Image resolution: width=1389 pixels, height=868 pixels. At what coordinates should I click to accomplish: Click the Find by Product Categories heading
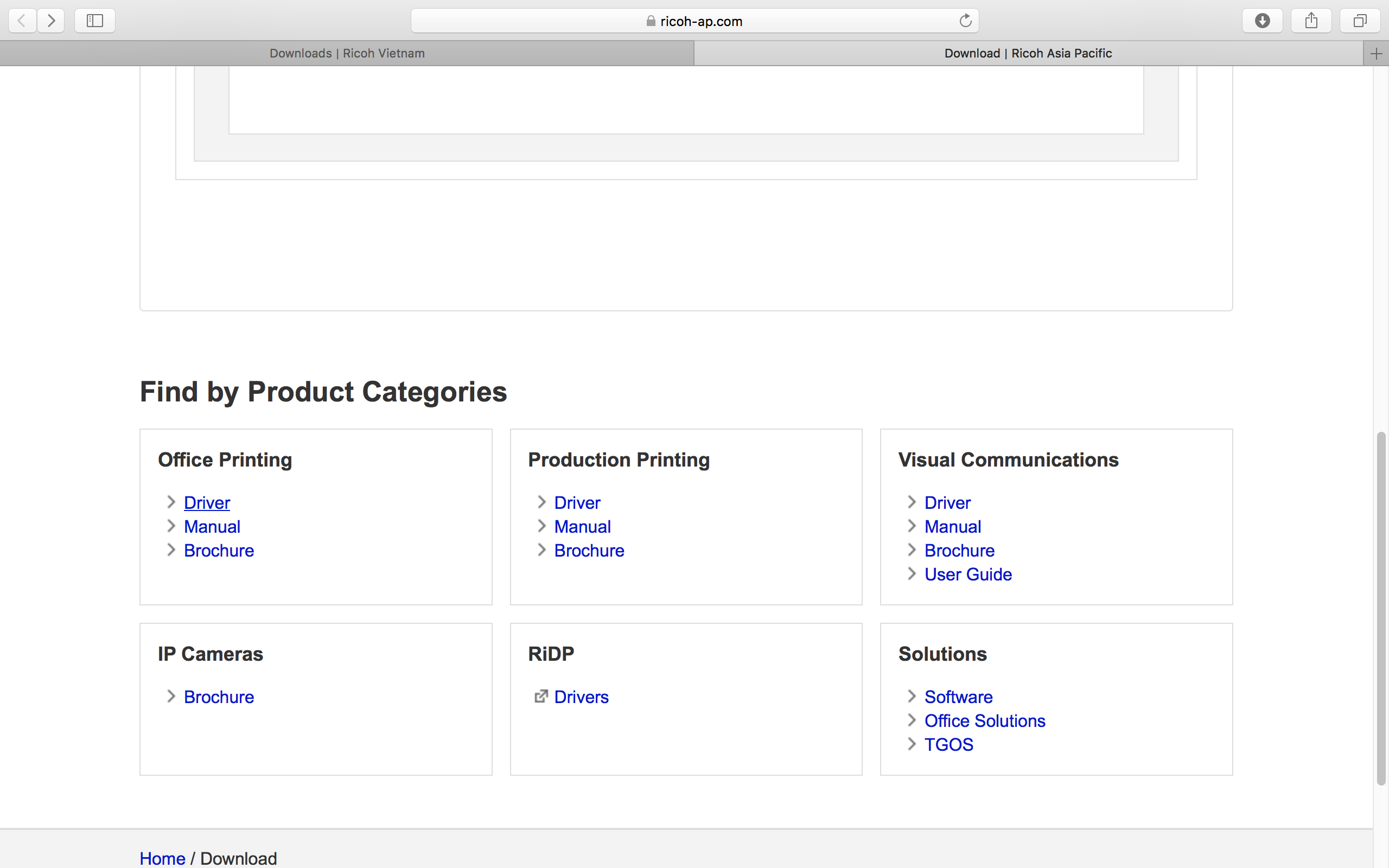(323, 392)
